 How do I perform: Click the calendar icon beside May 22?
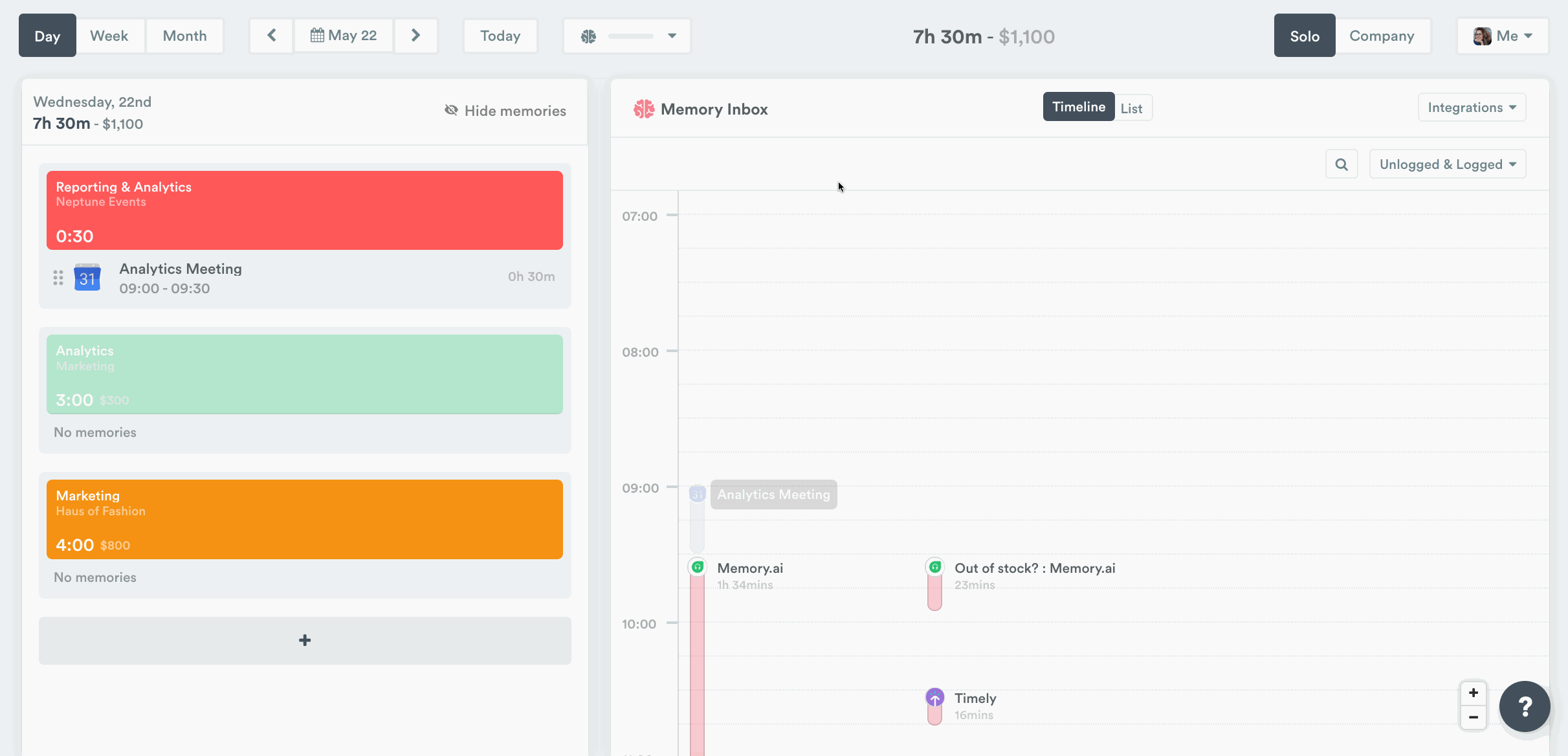coord(318,35)
